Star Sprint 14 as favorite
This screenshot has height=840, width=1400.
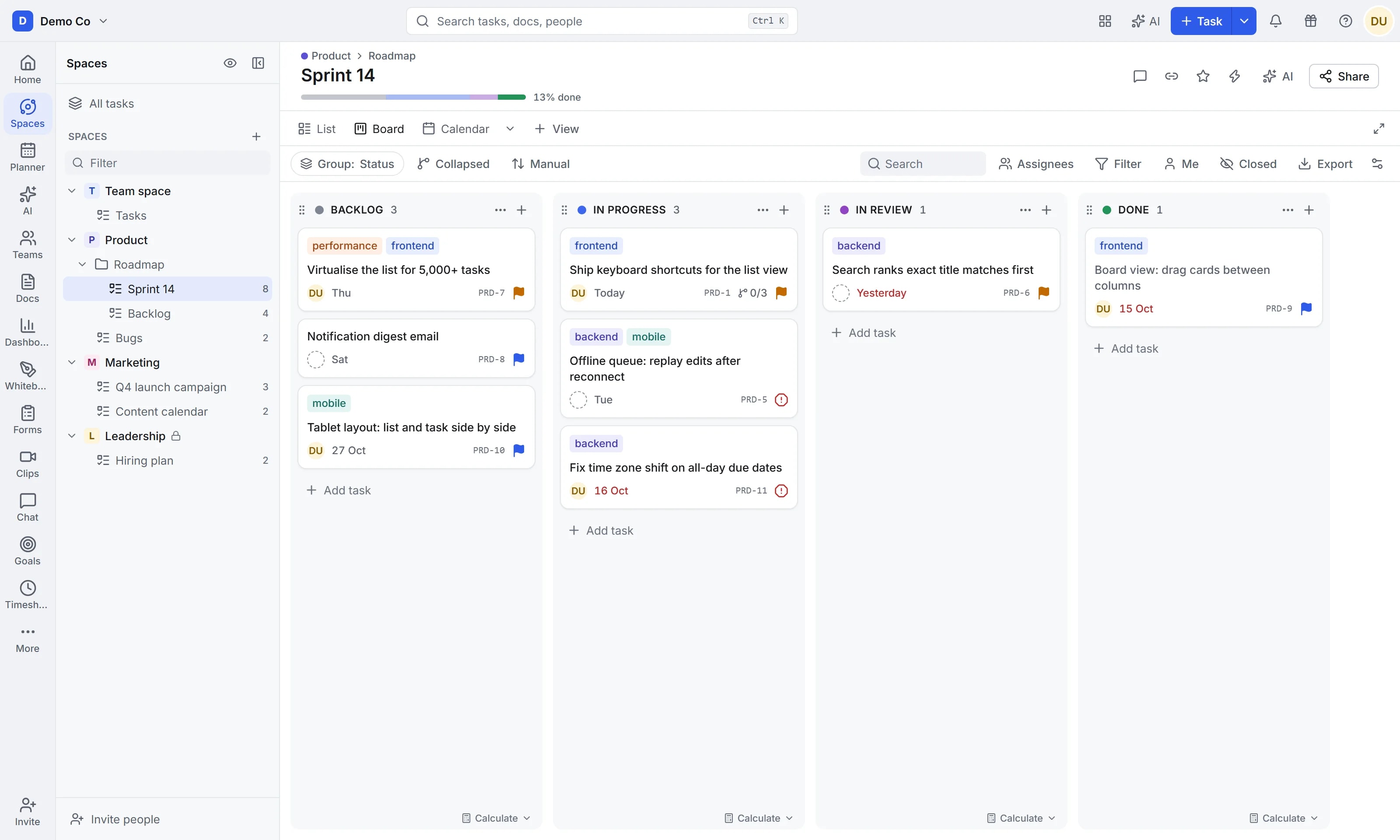click(x=1203, y=76)
